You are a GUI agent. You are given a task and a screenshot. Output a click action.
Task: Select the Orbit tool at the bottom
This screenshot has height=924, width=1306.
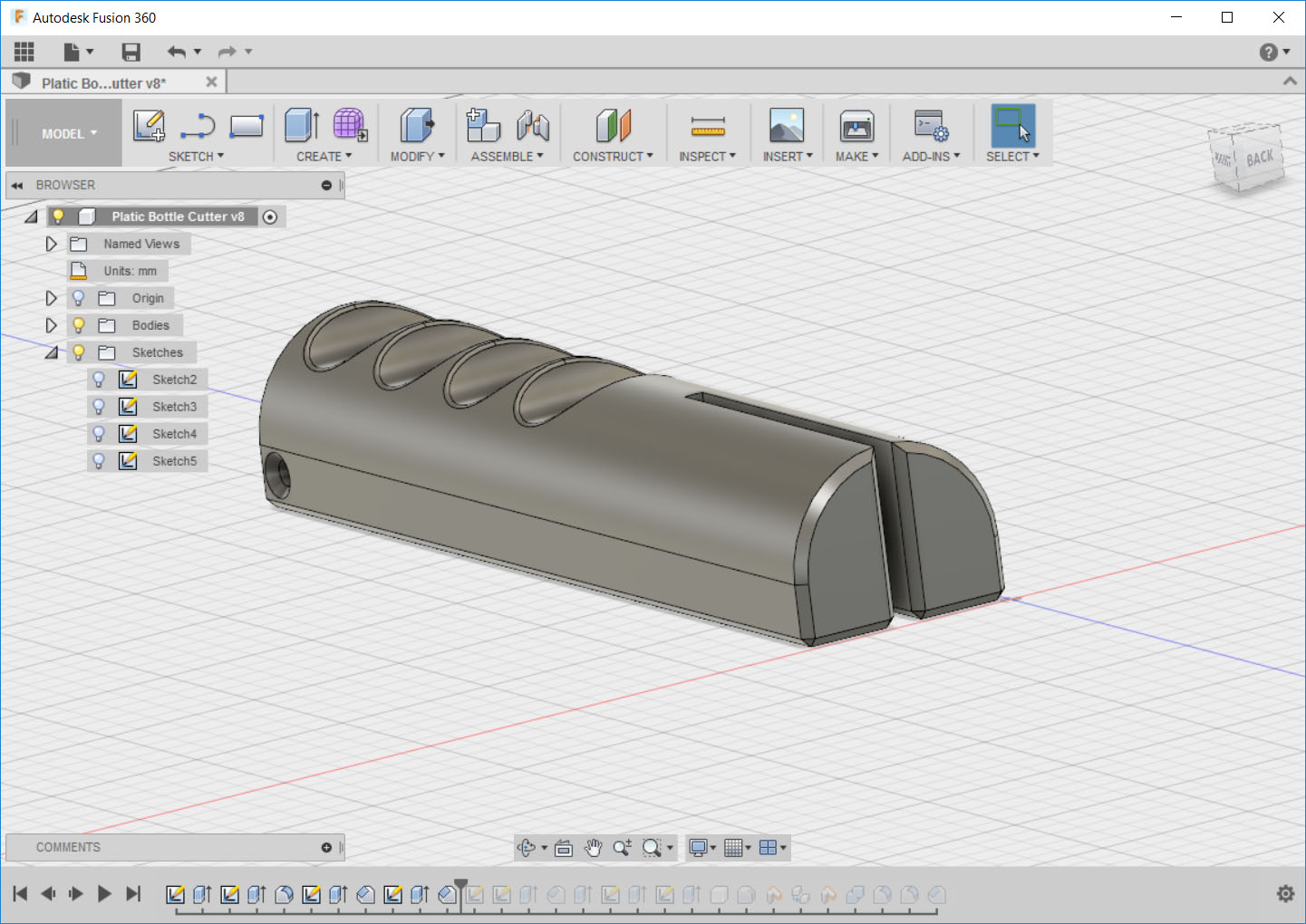point(528,848)
